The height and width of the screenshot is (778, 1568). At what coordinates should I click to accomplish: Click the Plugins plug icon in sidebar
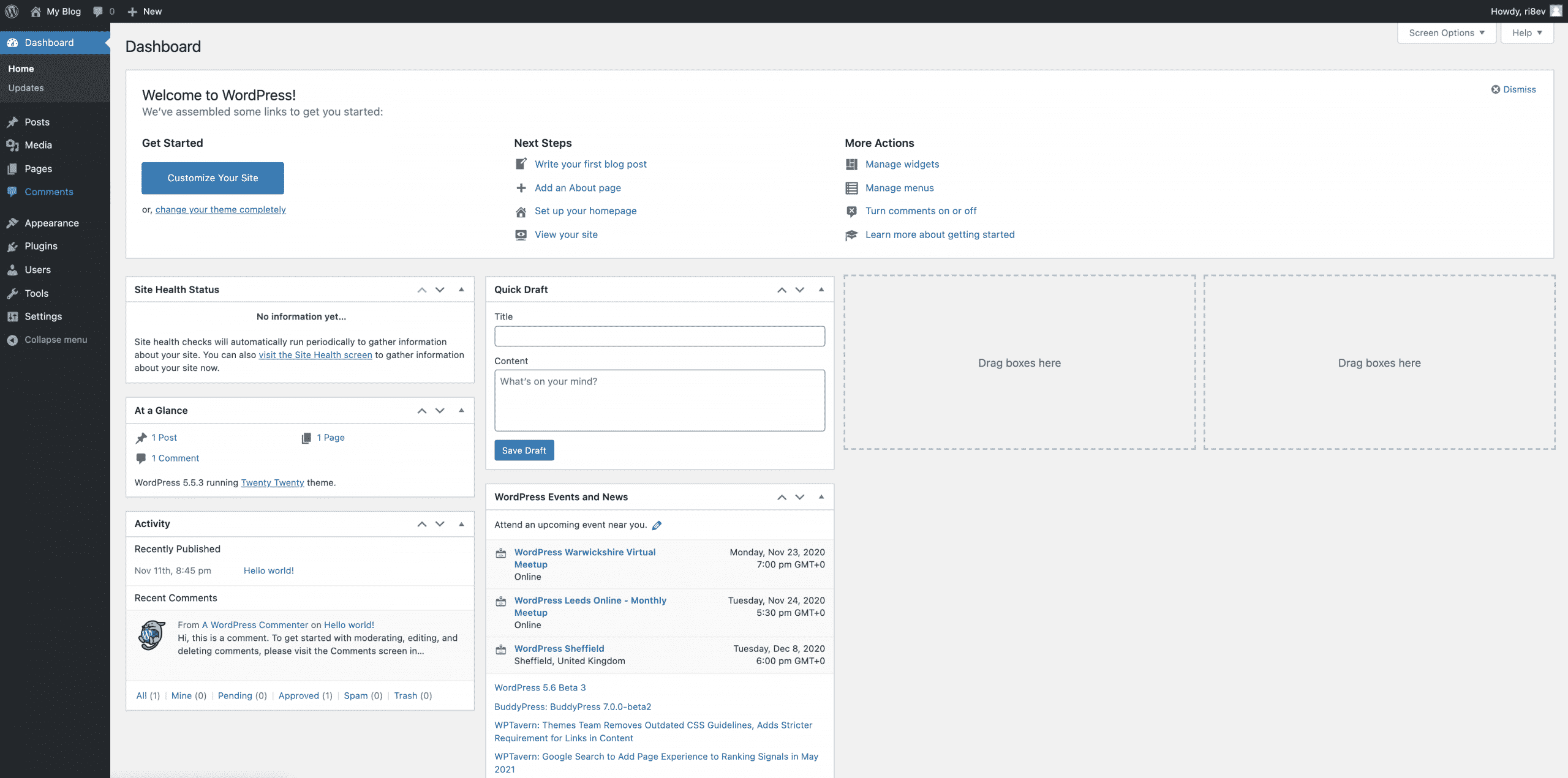coord(12,246)
